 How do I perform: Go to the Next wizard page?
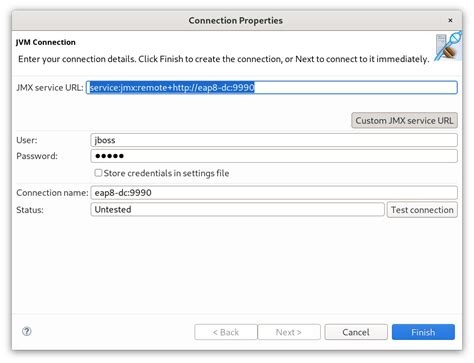(x=289, y=332)
